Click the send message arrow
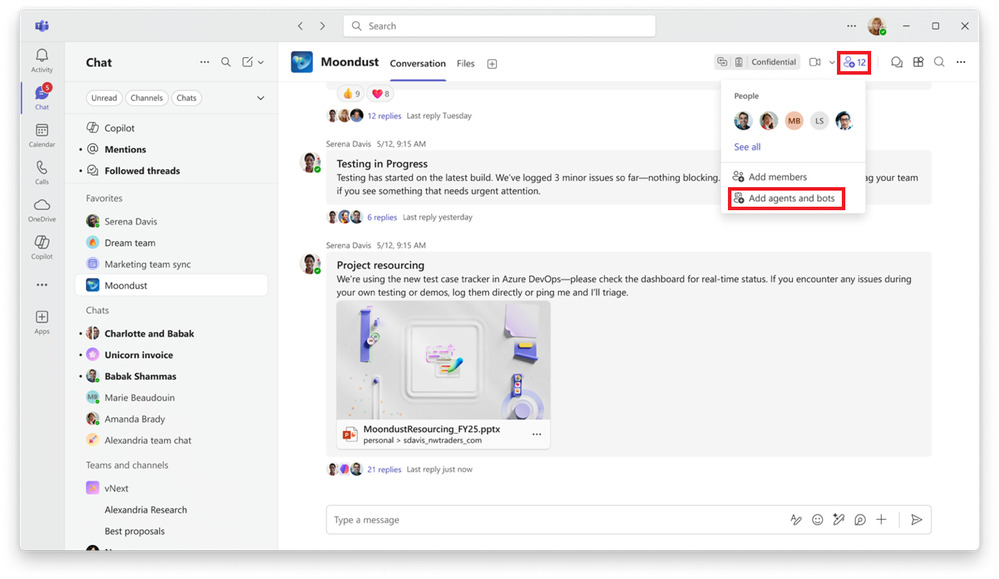Image resolution: width=999 pixels, height=579 pixels. [x=916, y=520]
